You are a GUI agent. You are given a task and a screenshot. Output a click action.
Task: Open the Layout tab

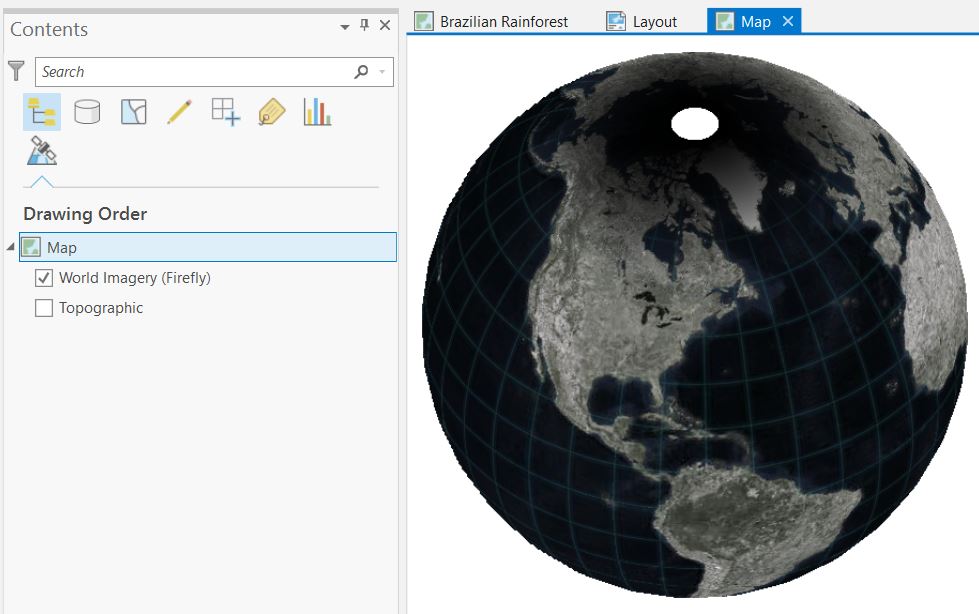point(642,22)
